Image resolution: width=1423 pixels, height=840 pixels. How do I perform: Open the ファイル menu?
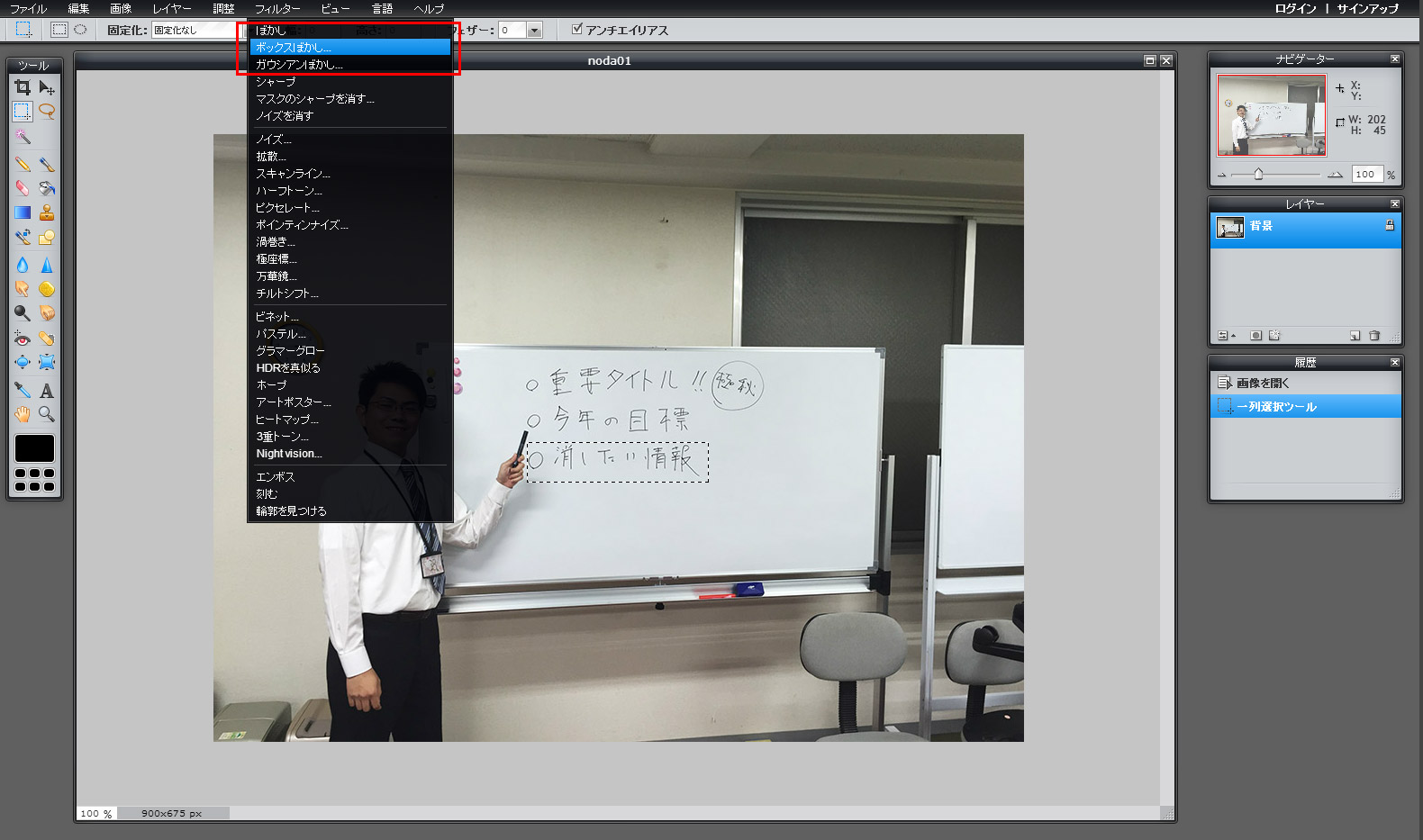[28, 9]
